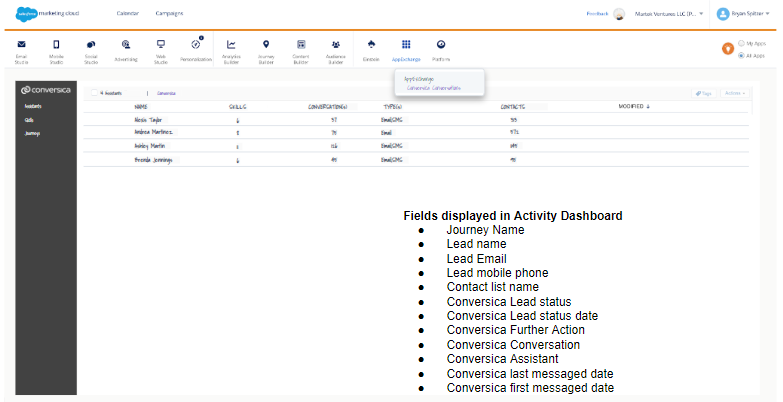Click the Tags button
Image resolution: width=783 pixels, height=402 pixels.
point(704,93)
